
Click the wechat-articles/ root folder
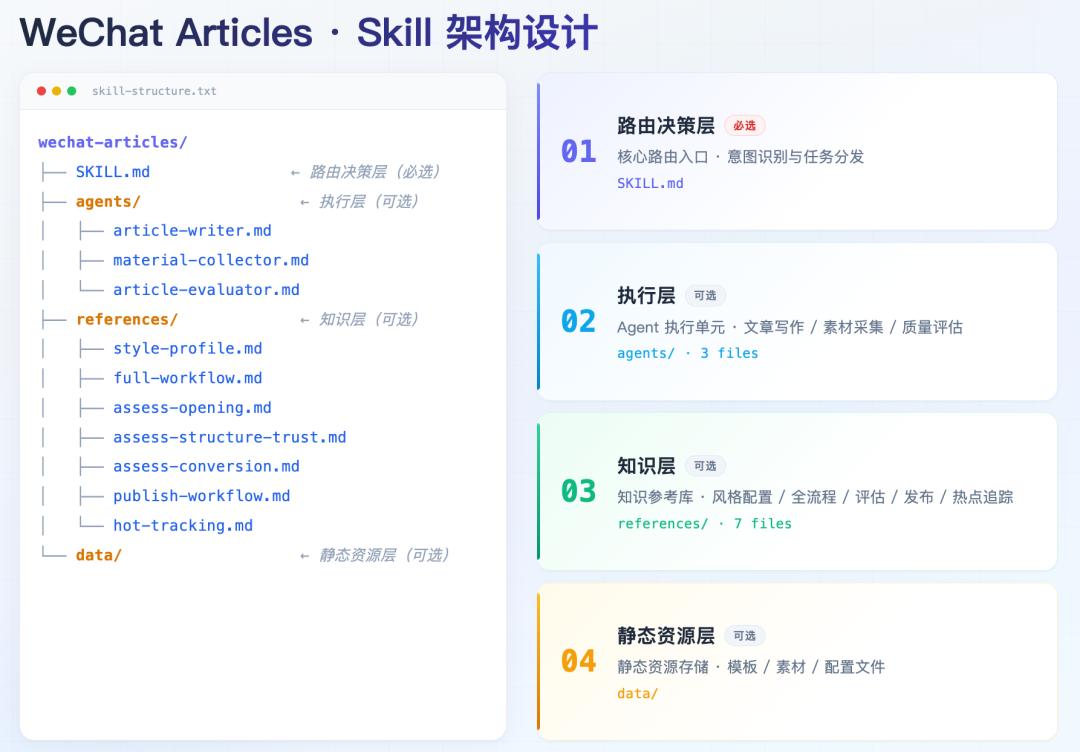(x=112, y=143)
